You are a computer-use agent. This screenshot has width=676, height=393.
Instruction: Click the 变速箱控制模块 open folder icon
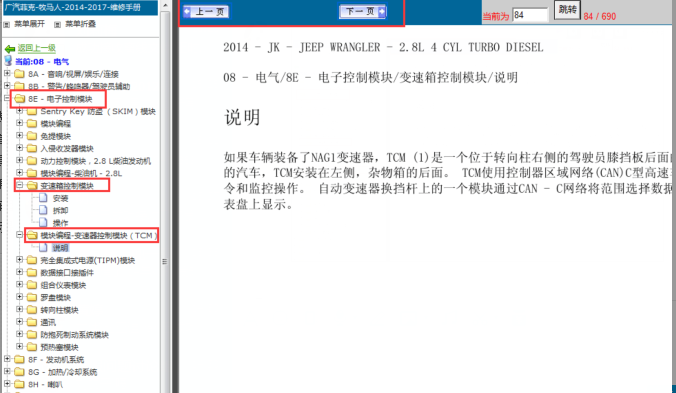(x=31, y=186)
